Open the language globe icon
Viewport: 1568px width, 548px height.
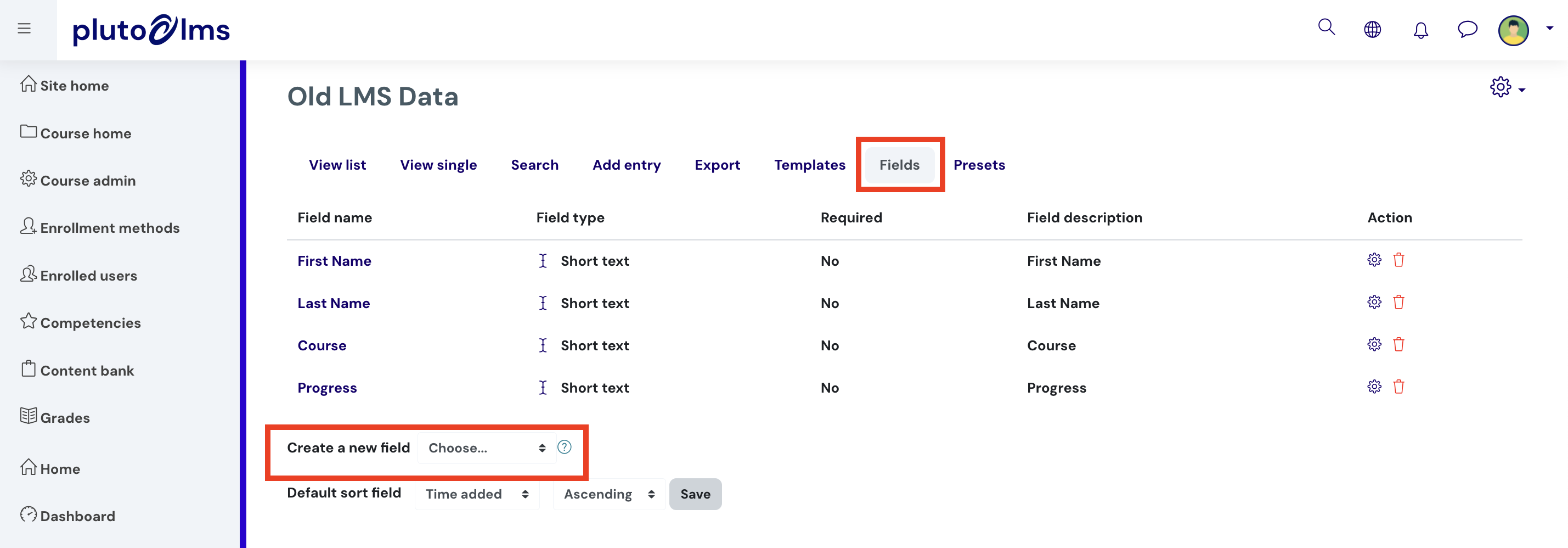(1373, 29)
